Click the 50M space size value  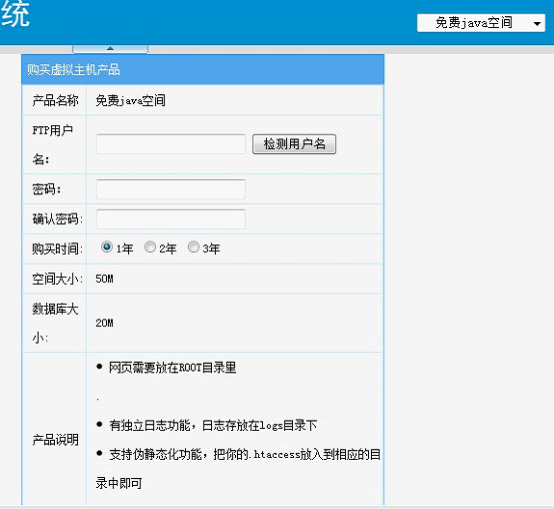[105, 279]
